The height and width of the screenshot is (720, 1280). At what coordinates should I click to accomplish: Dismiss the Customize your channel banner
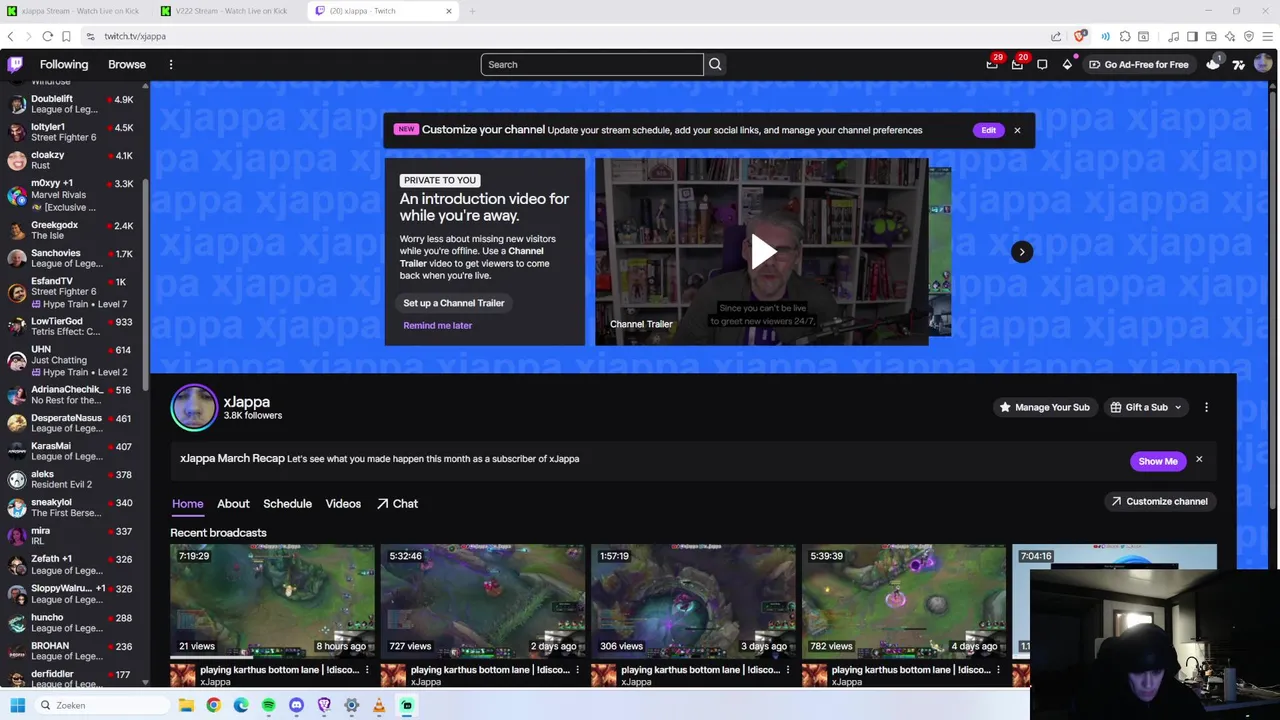point(1017,130)
